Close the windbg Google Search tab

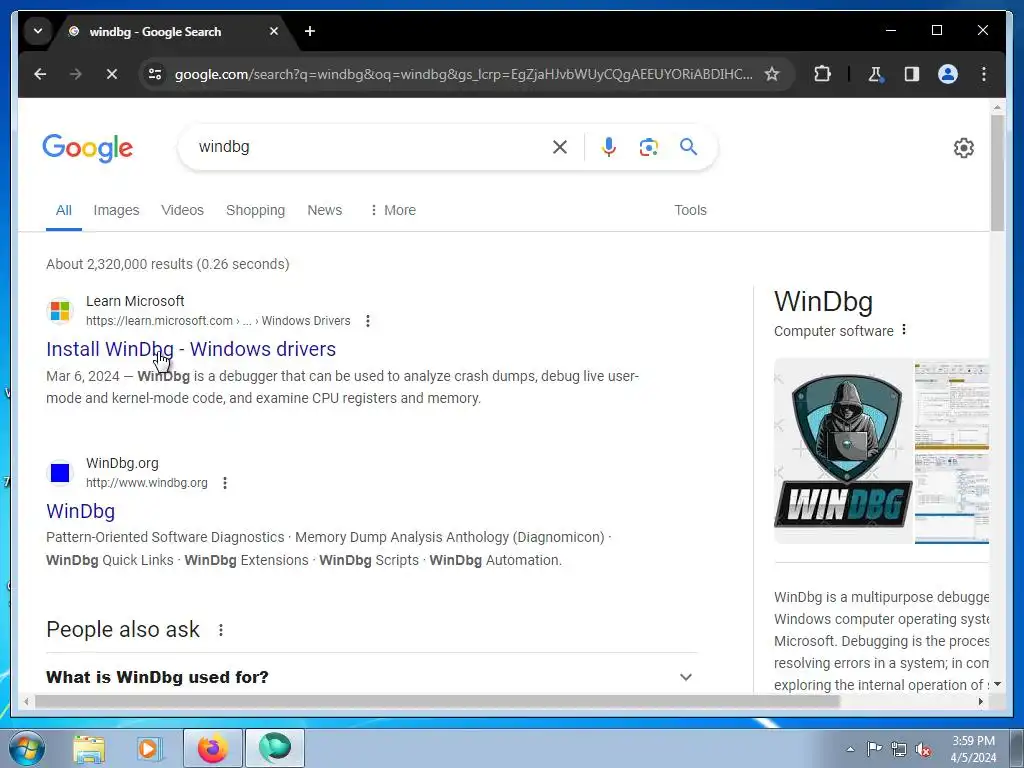click(x=274, y=31)
